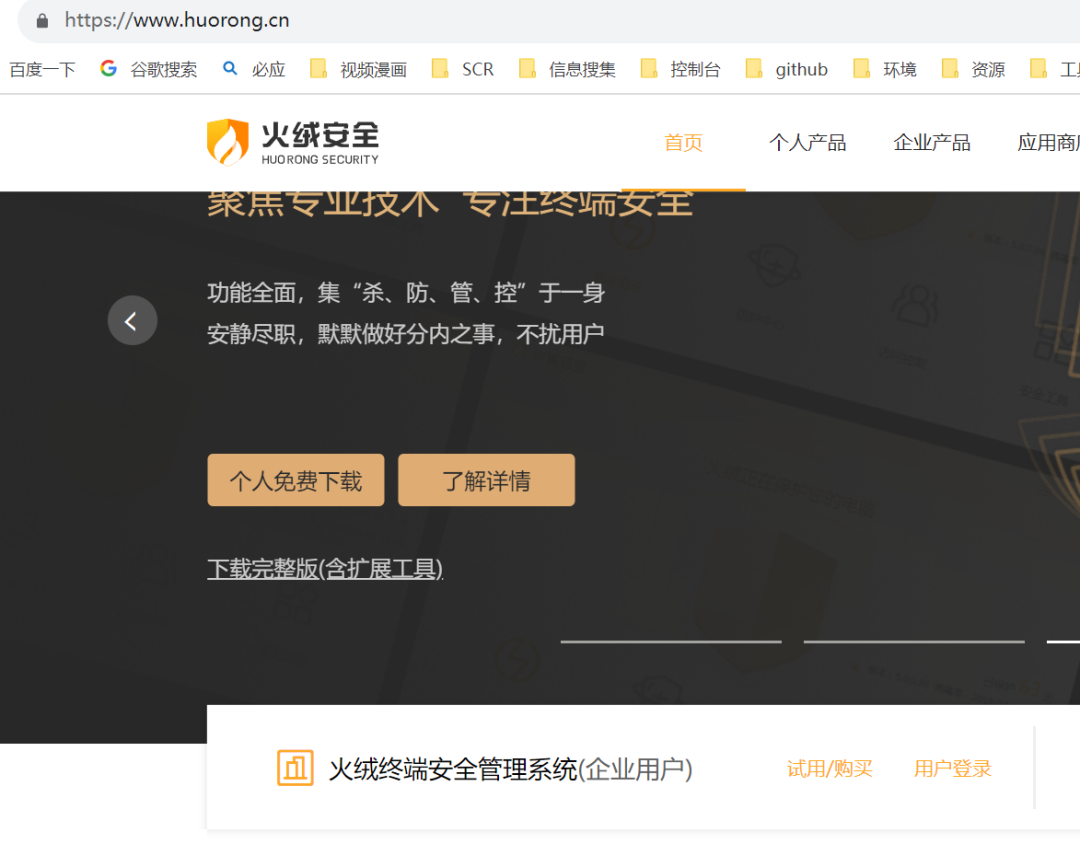Click the previous-slide arrow on the banner

coord(133,321)
